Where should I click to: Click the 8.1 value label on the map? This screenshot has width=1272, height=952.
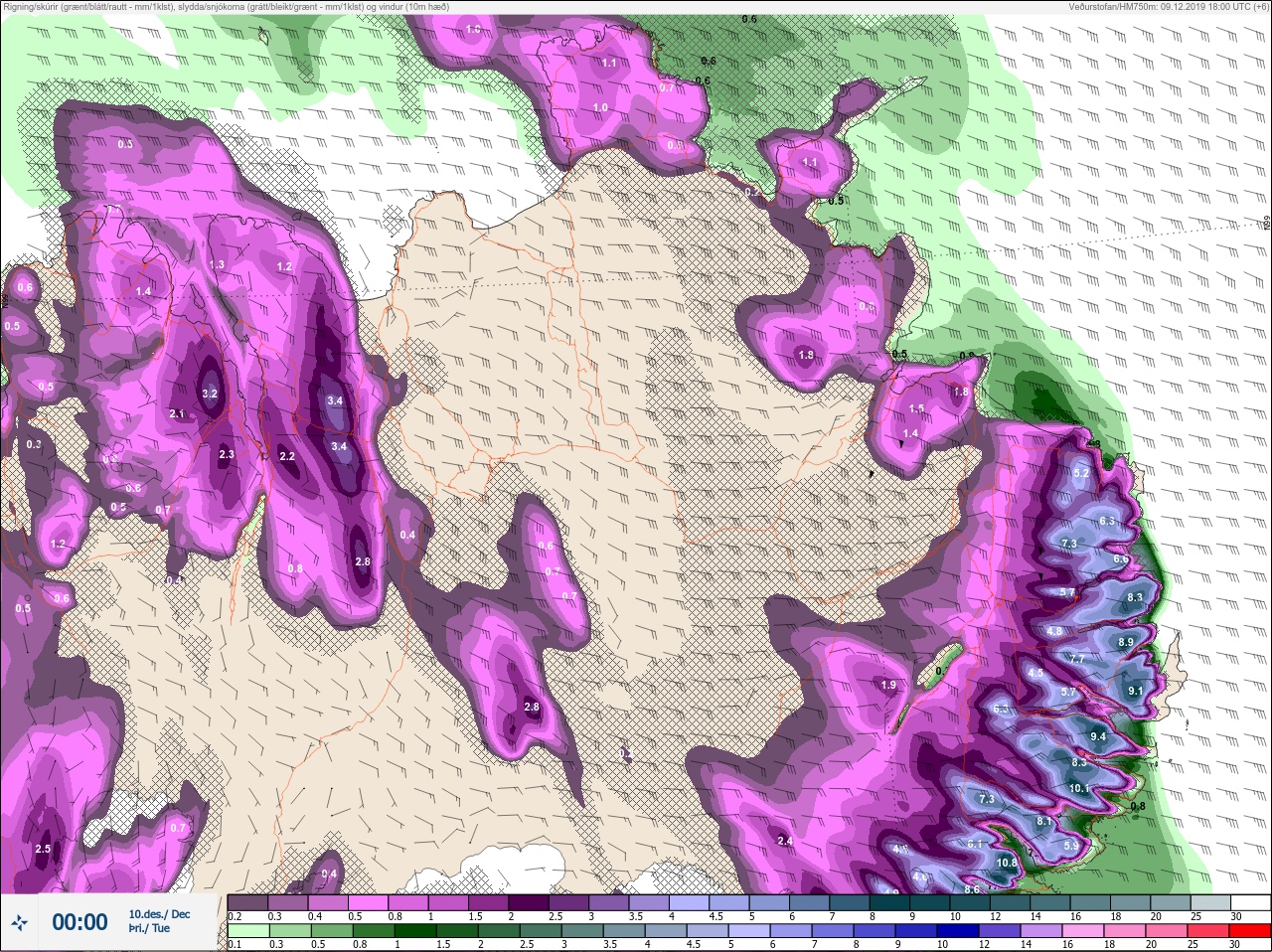[1044, 822]
